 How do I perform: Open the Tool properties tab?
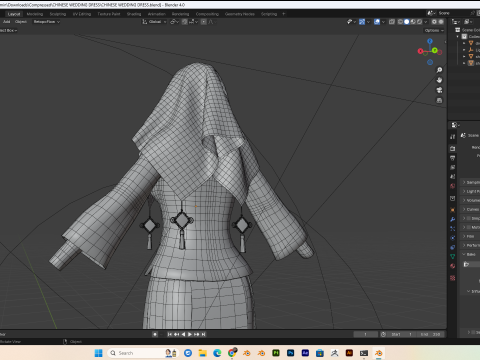click(x=452, y=137)
